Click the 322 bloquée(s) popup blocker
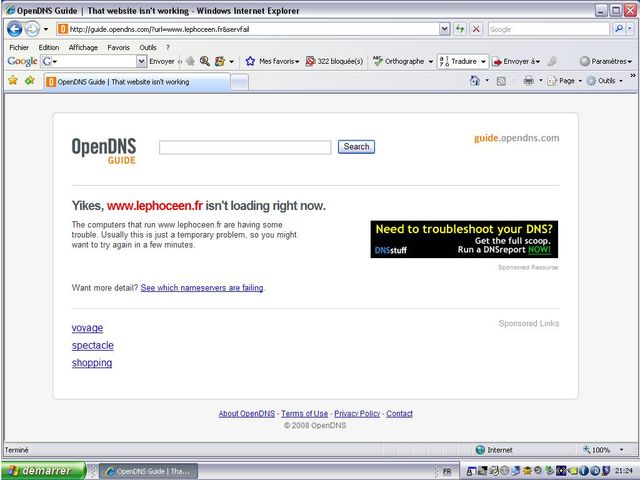 click(334, 61)
